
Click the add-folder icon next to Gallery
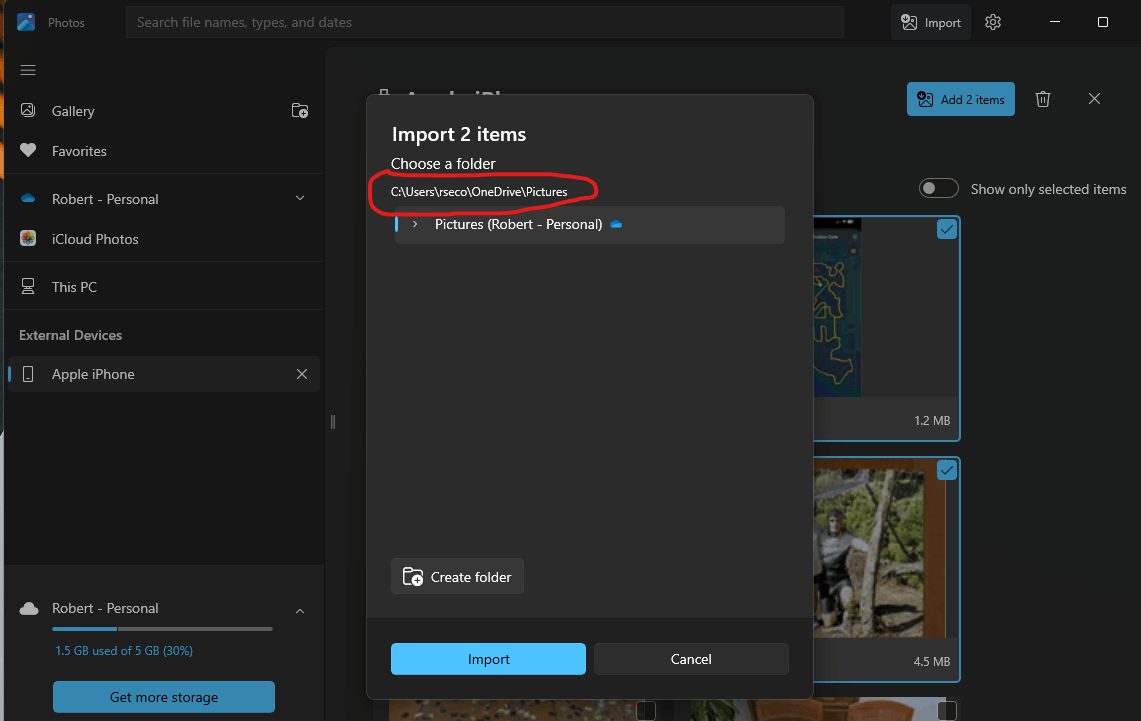299,110
